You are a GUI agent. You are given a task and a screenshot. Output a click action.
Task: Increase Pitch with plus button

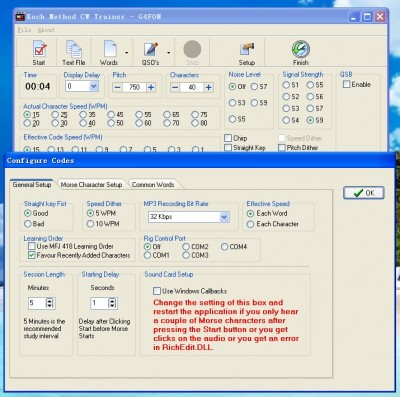click(151, 88)
